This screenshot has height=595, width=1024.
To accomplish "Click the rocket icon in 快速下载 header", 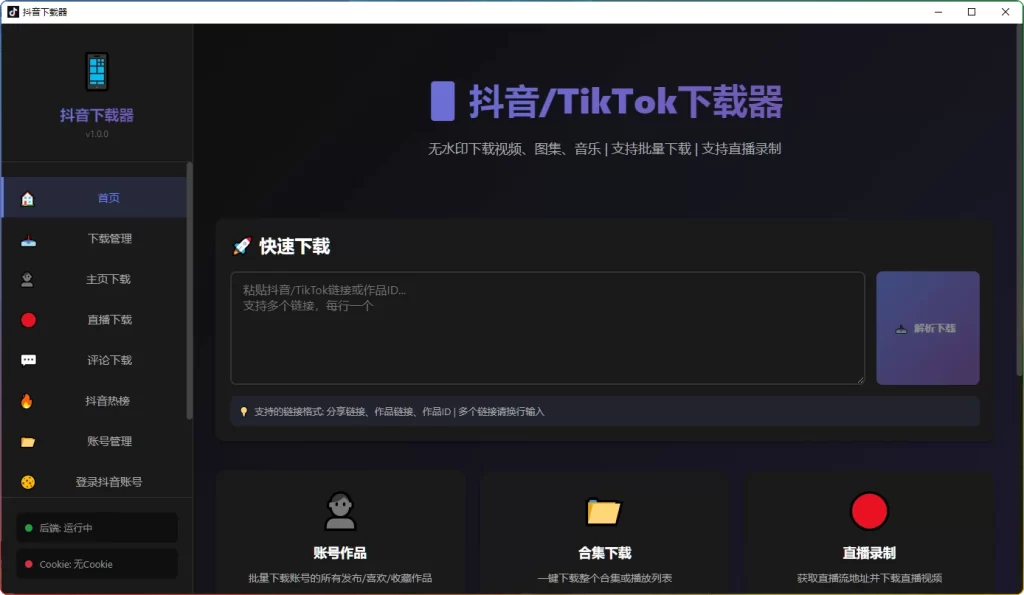I will (x=240, y=246).
